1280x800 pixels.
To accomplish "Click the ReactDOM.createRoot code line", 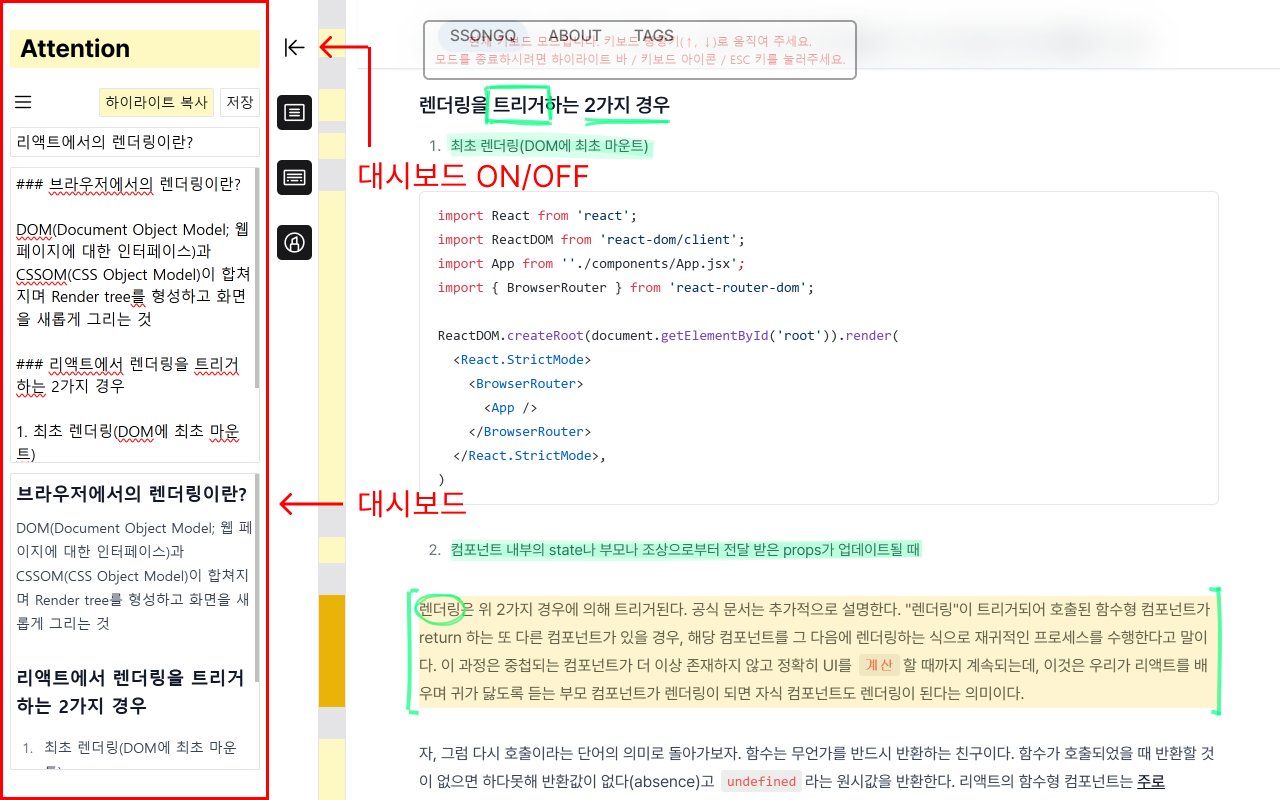I will (x=668, y=335).
